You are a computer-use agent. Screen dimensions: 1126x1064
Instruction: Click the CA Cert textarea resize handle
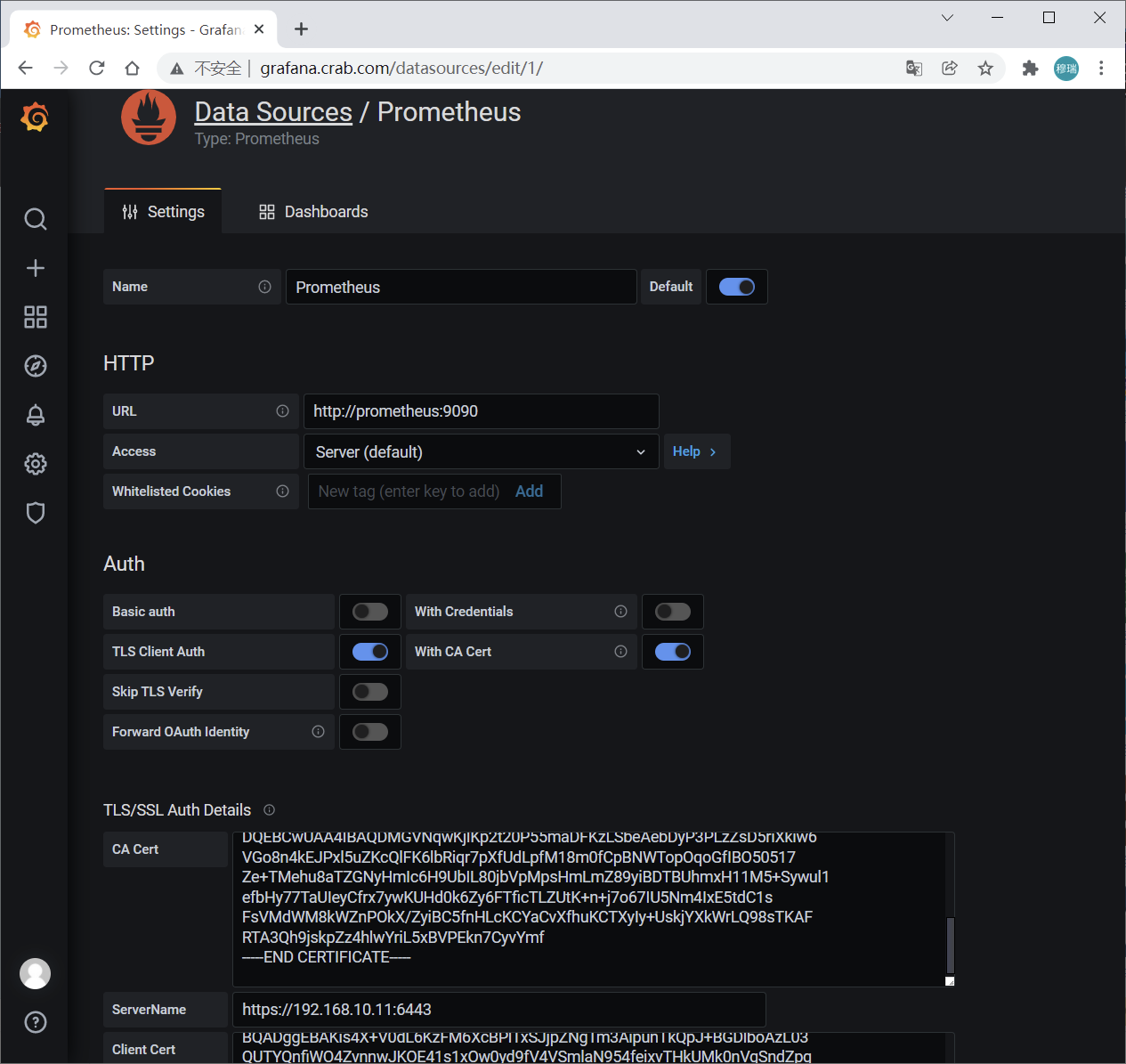(x=950, y=981)
